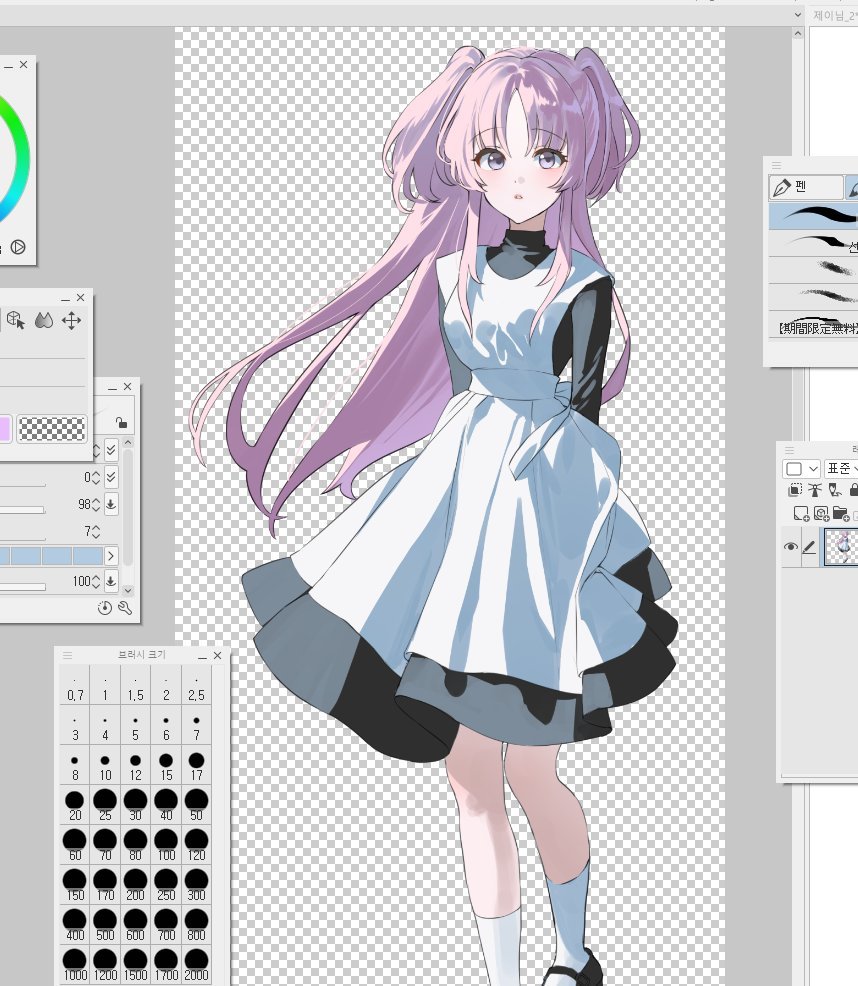
Task: Set brush size to 12
Action: pos(135,767)
